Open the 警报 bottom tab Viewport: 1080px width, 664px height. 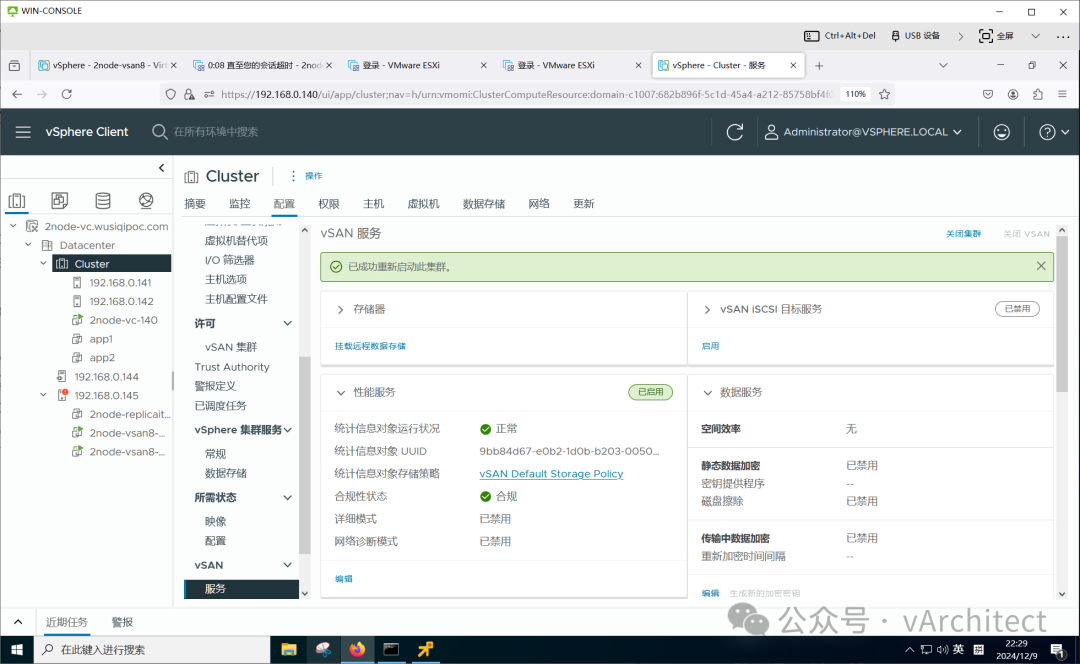point(122,622)
